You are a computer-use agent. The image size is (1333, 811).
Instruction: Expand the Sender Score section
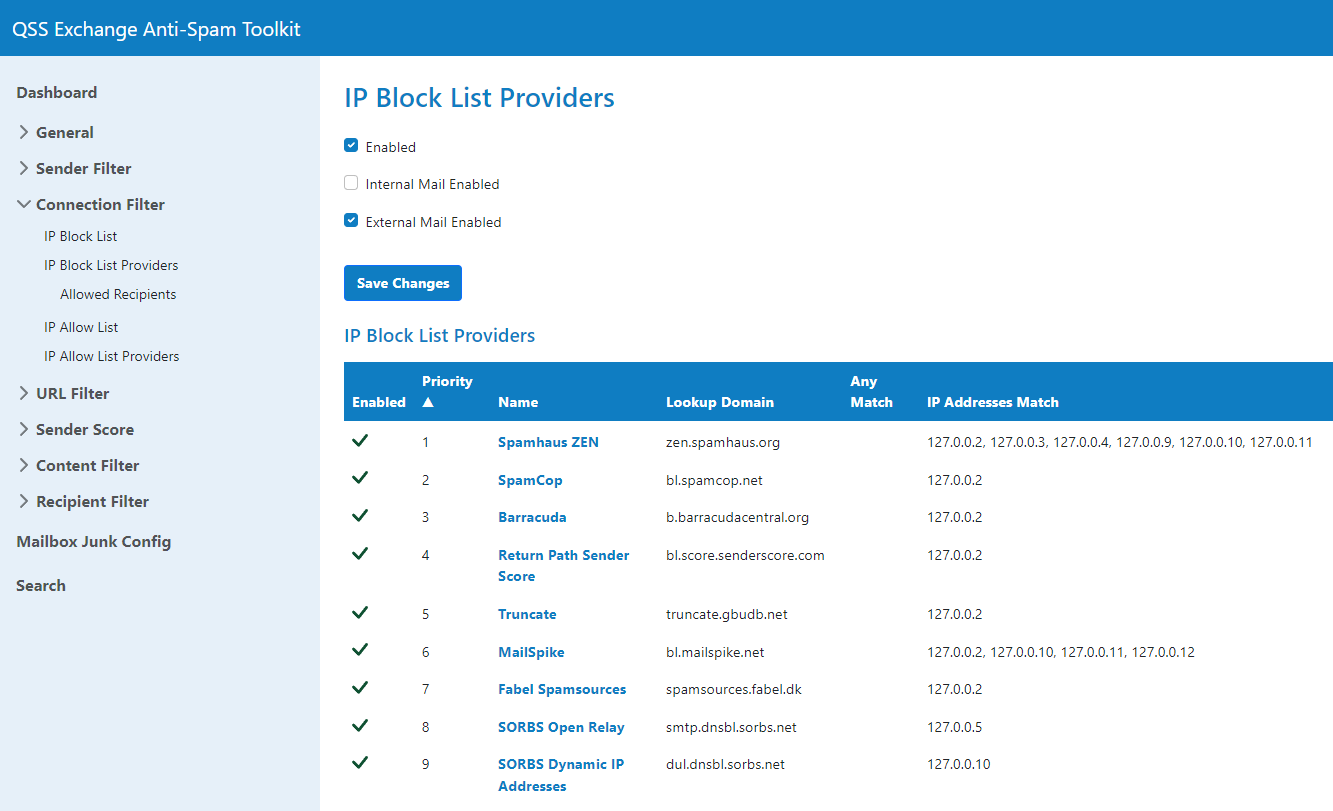[x=76, y=429]
